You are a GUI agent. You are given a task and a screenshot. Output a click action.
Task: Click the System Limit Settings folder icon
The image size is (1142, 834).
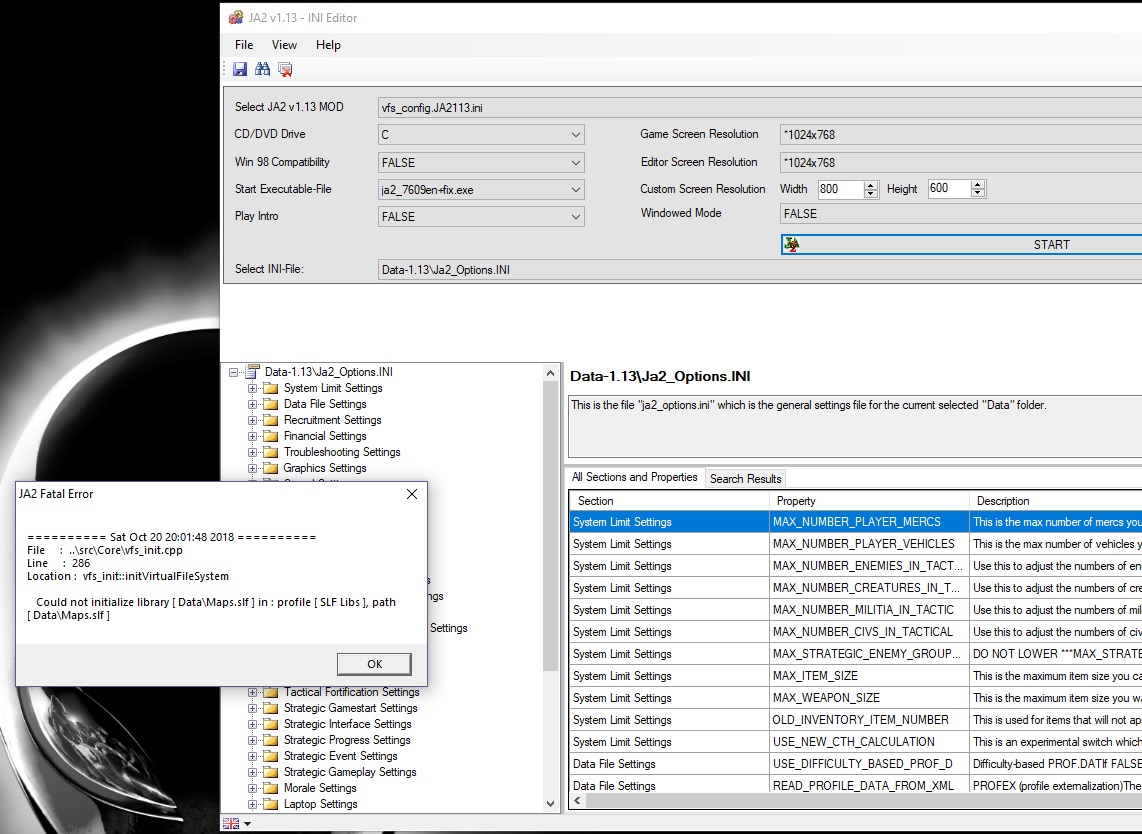click(x=271, y=388)
